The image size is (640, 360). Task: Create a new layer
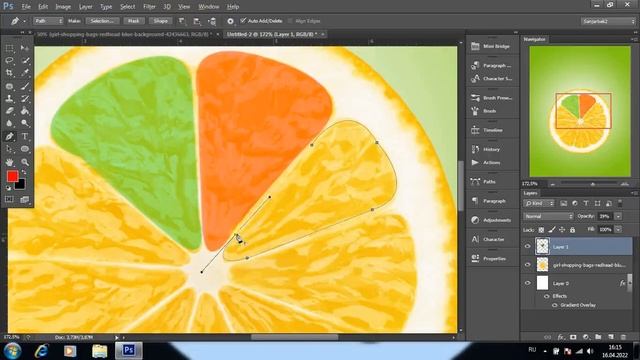611,337
